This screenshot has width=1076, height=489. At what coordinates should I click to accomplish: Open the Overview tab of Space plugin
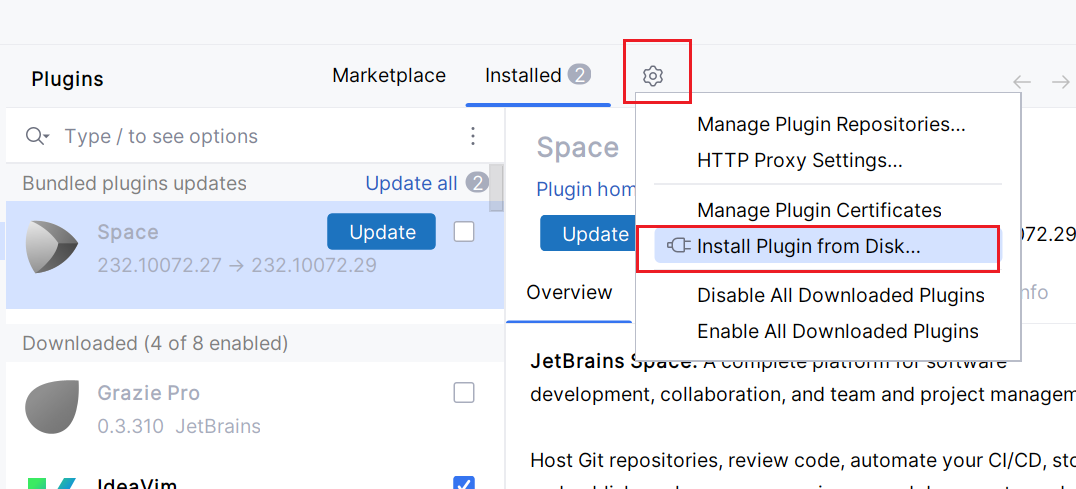(x=569, y=292)
